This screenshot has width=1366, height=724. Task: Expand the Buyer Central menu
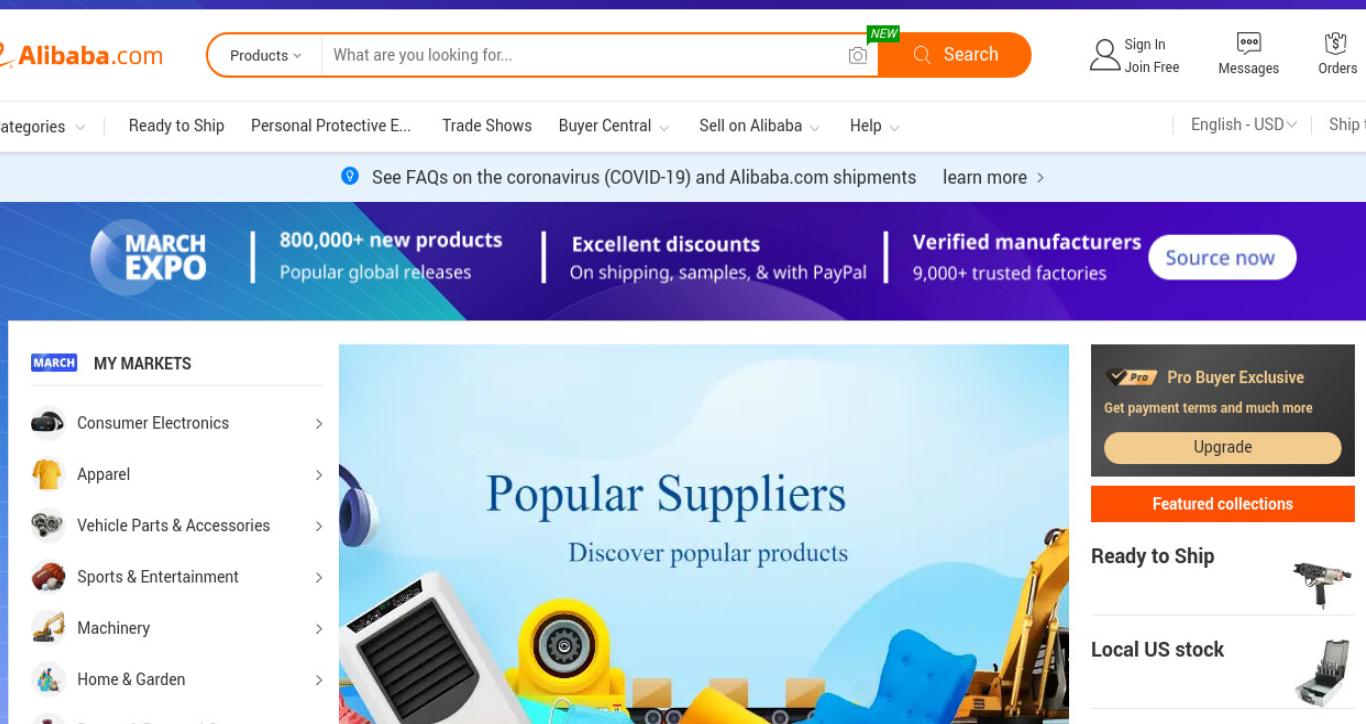pyautogui.click(x=614, y=126)
